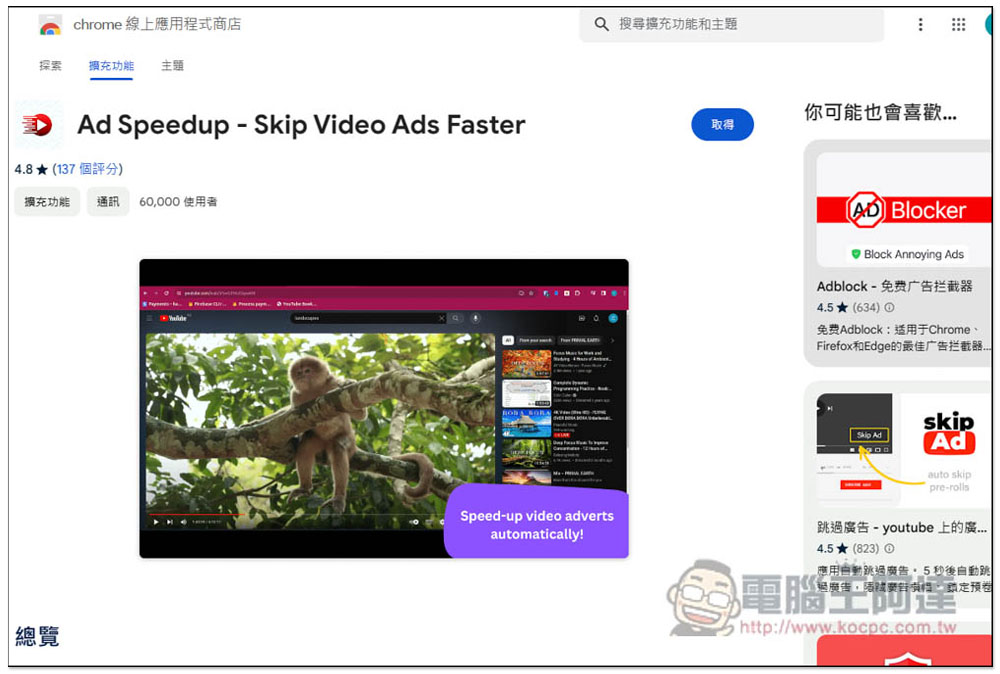The image size is (1000, 674).
Task: Click the 總覽 heading
Action: click(37, 636)
